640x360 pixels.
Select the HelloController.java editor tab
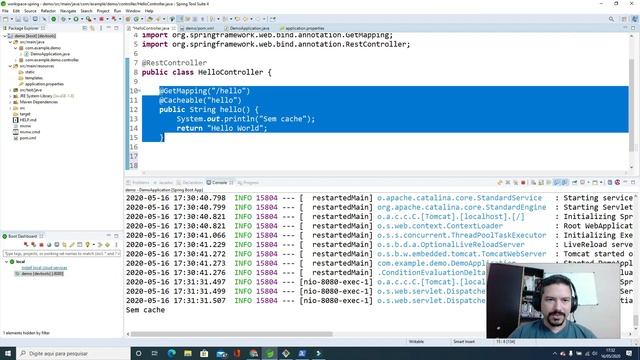151,28
